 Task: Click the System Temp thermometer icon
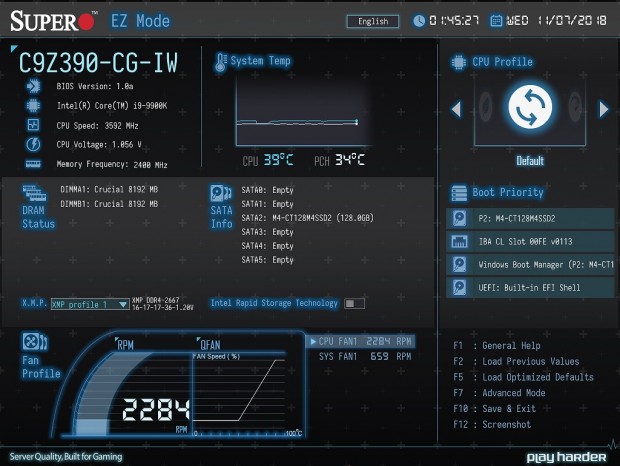[x=221, y=62]
